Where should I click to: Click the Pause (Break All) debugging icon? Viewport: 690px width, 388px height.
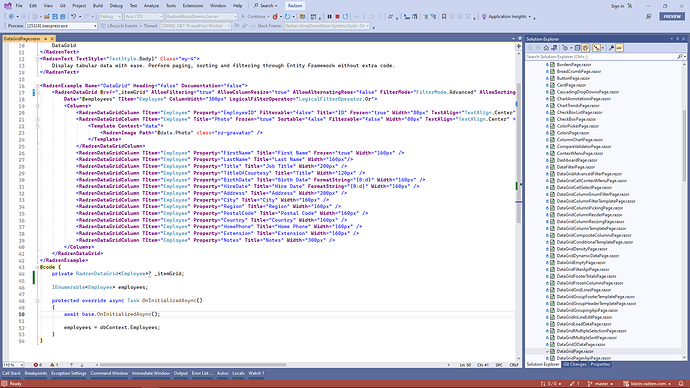pos(329,17)
